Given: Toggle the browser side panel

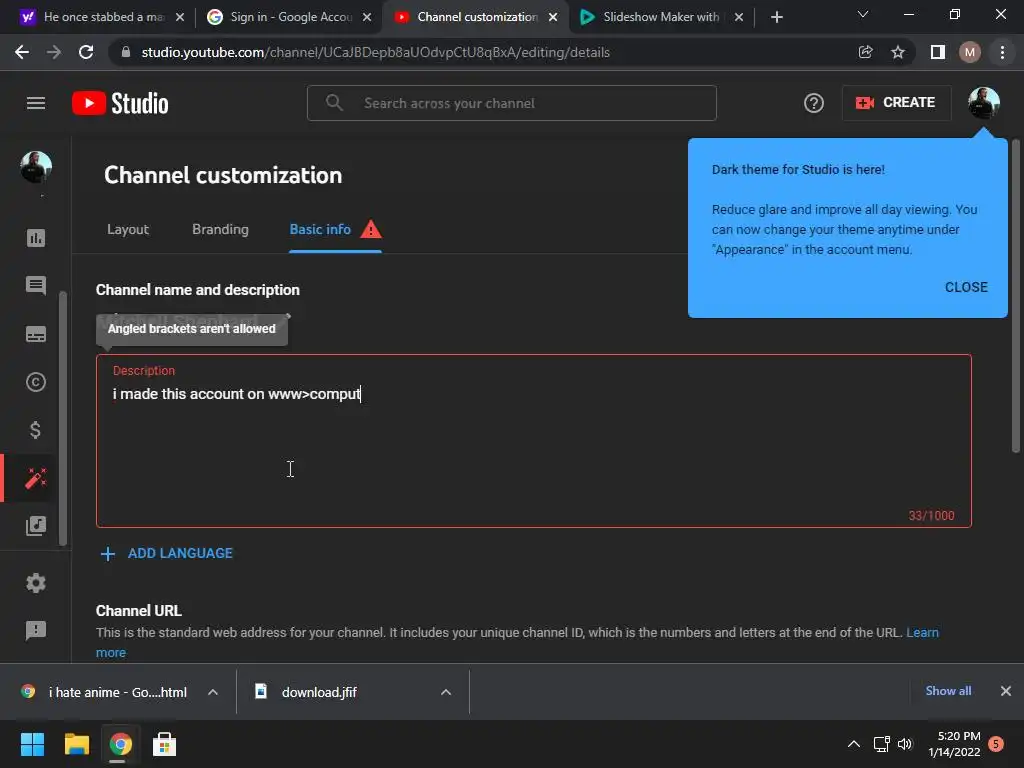Looking at the screenshot, I should 938,52.
